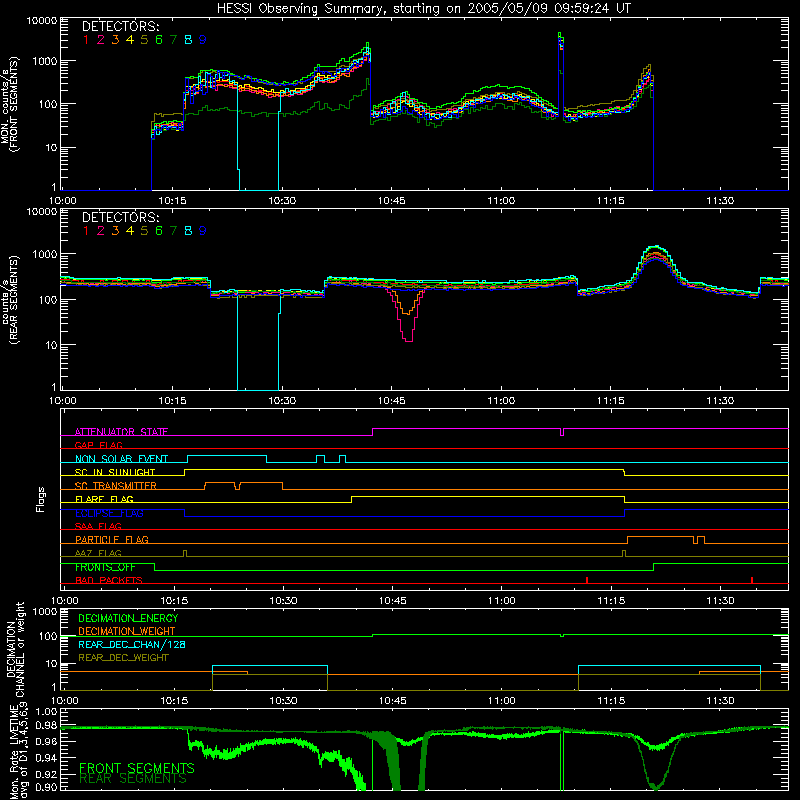Image resolution: width=800 pixels, height=800 pixels.
Task: Click detector 6 in front segments legend
Action: (159, 40)
